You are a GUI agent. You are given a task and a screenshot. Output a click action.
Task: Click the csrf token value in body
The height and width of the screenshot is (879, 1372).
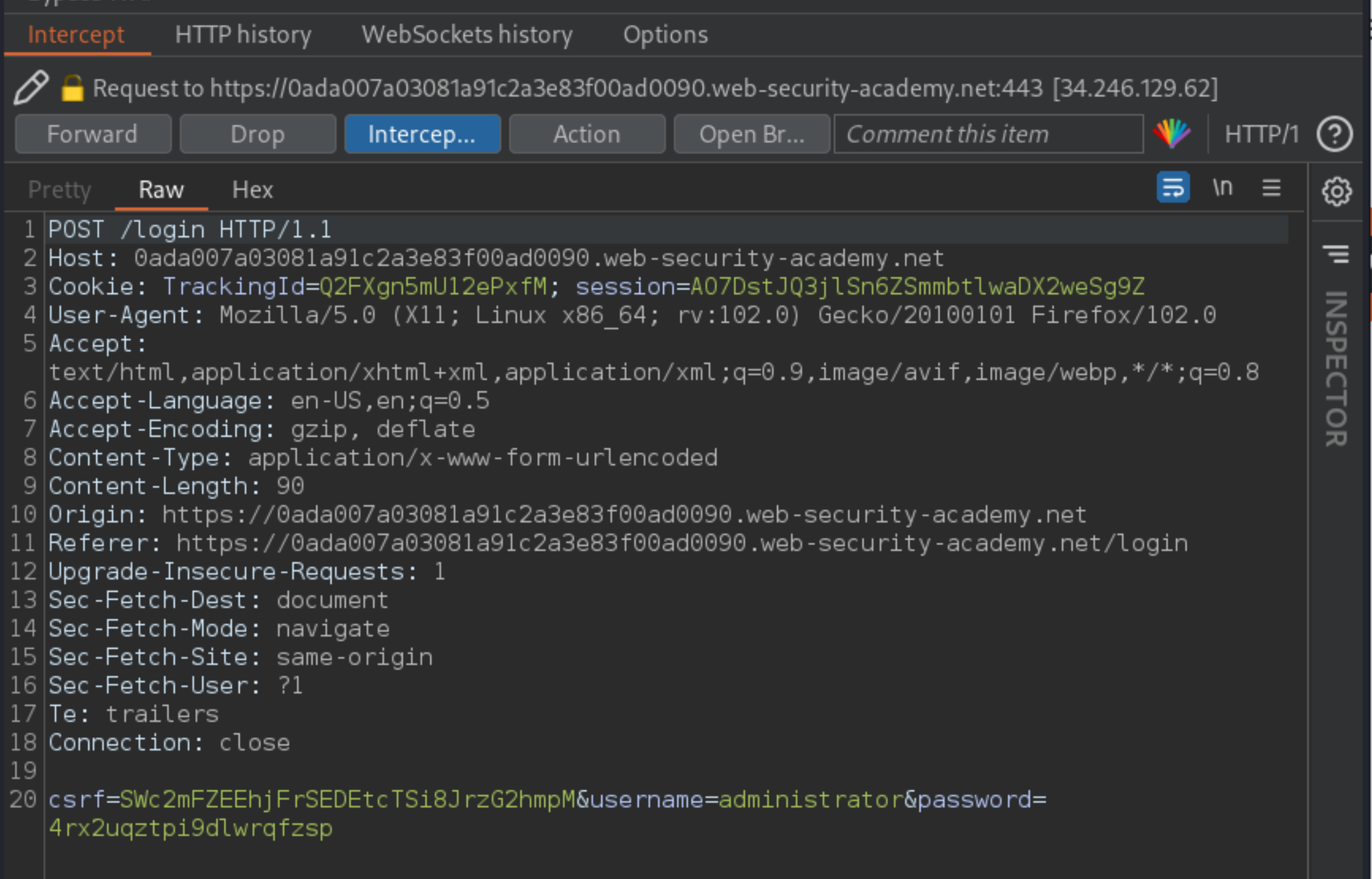click(347, 800)
